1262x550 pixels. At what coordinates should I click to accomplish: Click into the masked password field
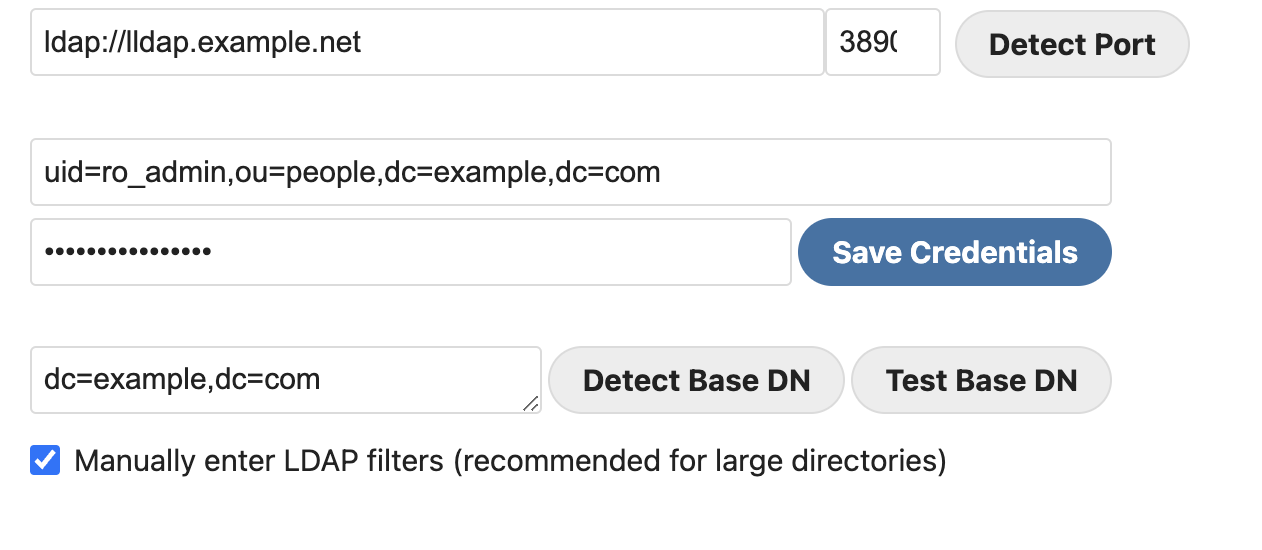point(410,252)
